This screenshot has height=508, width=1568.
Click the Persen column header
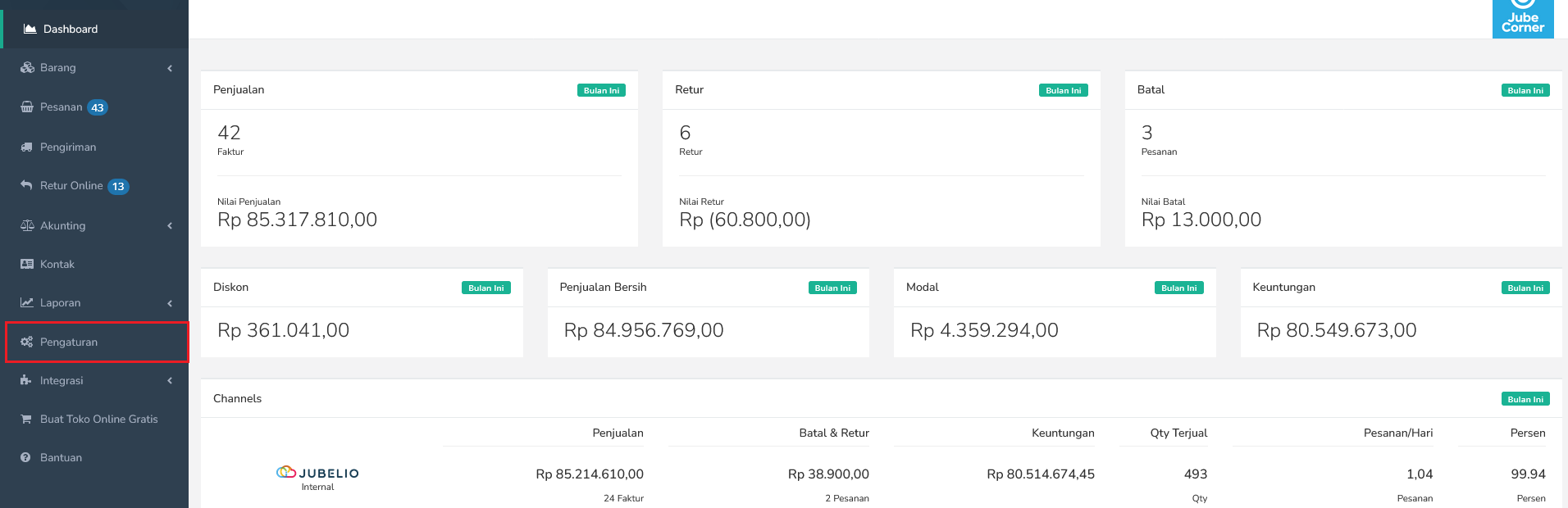point(1528,433)
